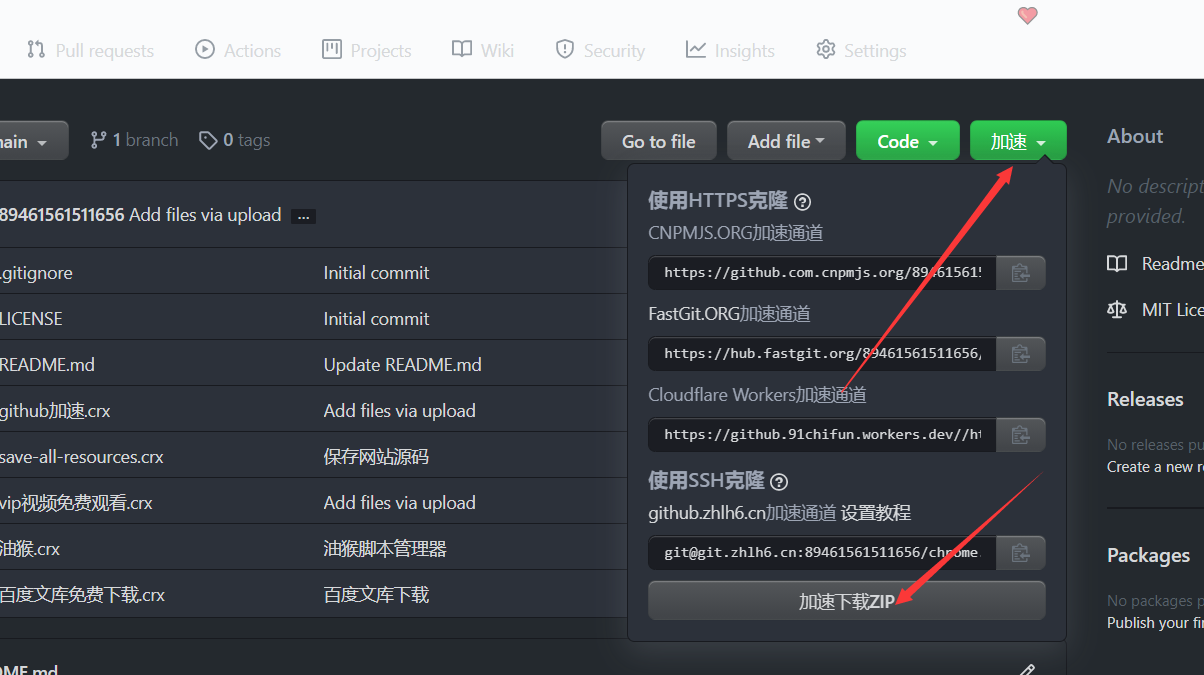Edit README with pencil icon
Screen dimensions: 1204x675
pos(1026,669)
